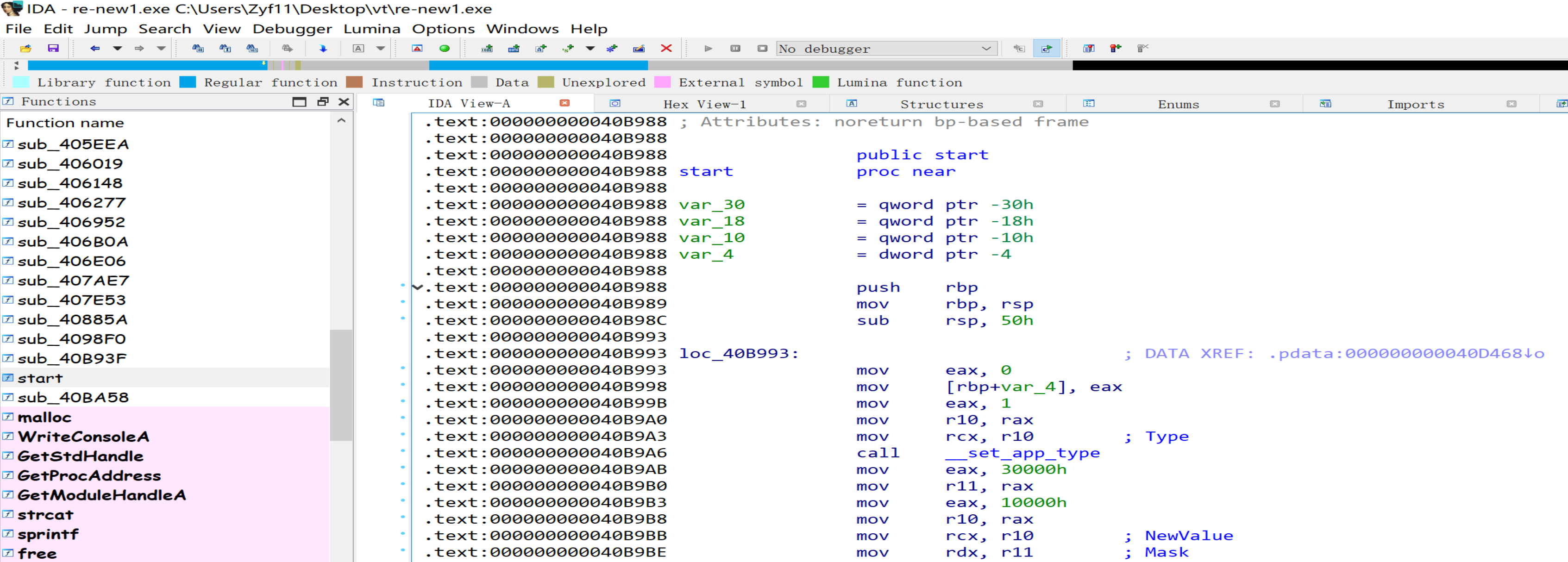Collapse the start function chevron
The height and width of the screenshot is (562, 1568).
pos(418,287)
